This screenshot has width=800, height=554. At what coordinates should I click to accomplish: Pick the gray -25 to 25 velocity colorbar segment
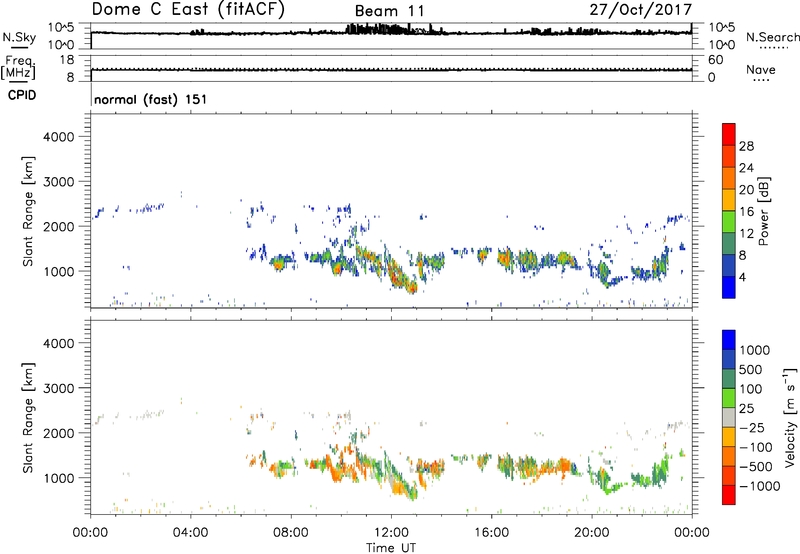[729, 417]
